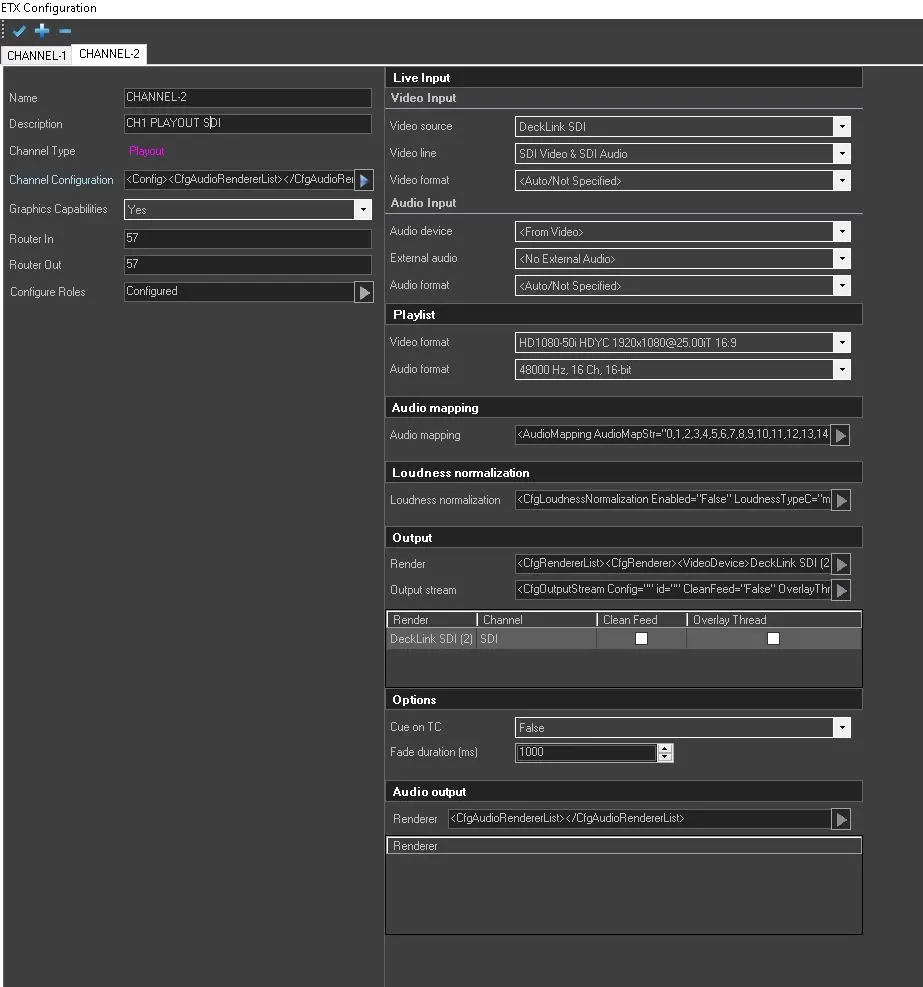Select the CHANNEL-2 tab

109,54
